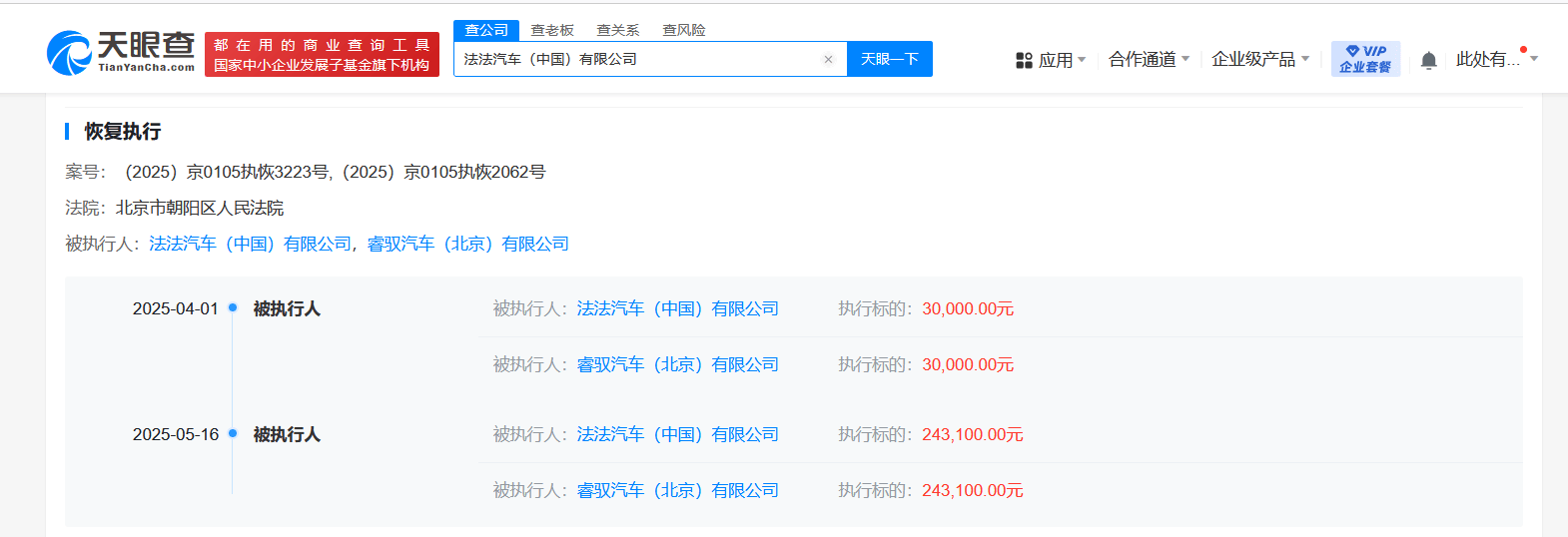Switch to the 查关系 tab
Image resolution: width=1568 pixels, height=537 pixels.
pyautogui.click(x=618, y=30)
